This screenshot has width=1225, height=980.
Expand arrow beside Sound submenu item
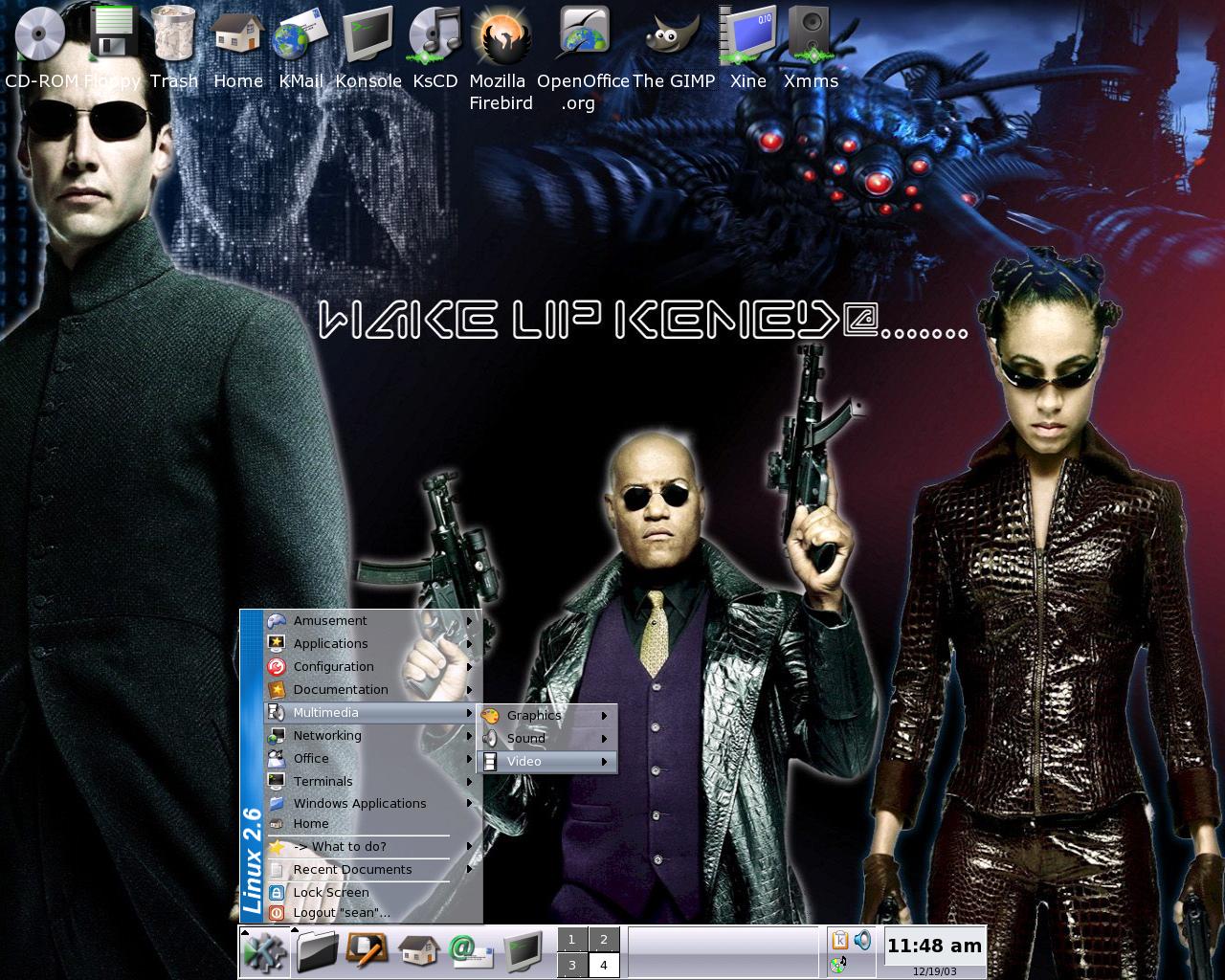[604, 739]
